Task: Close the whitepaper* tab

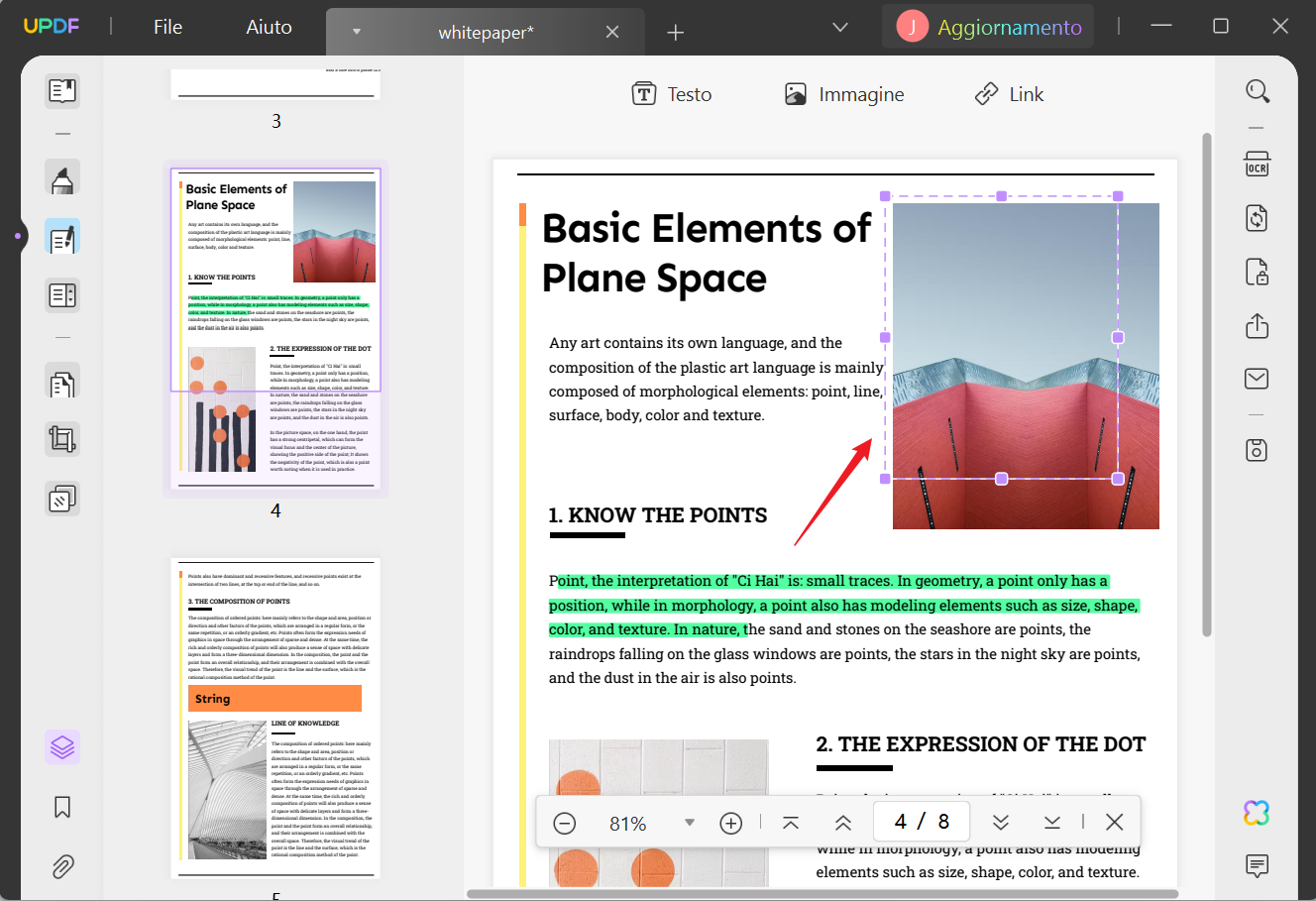Action: (612, 32)
